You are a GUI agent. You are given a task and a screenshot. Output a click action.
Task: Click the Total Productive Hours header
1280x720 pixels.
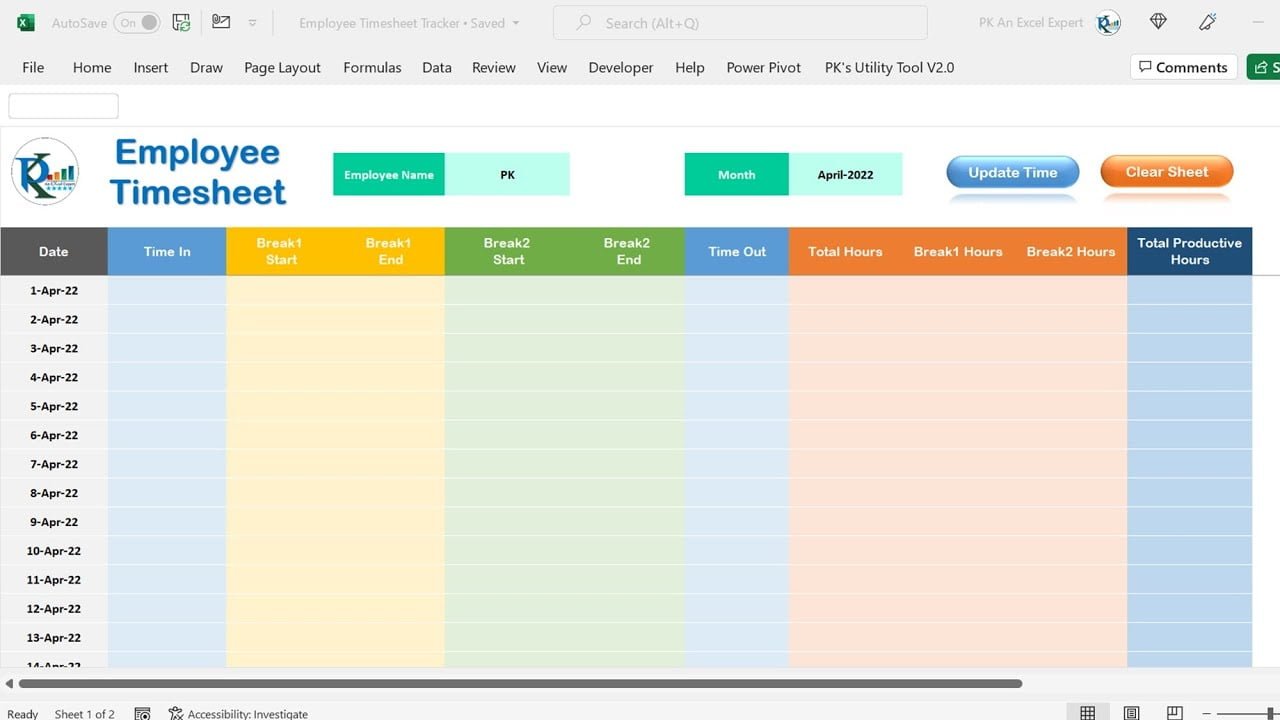click(1189, 251)
